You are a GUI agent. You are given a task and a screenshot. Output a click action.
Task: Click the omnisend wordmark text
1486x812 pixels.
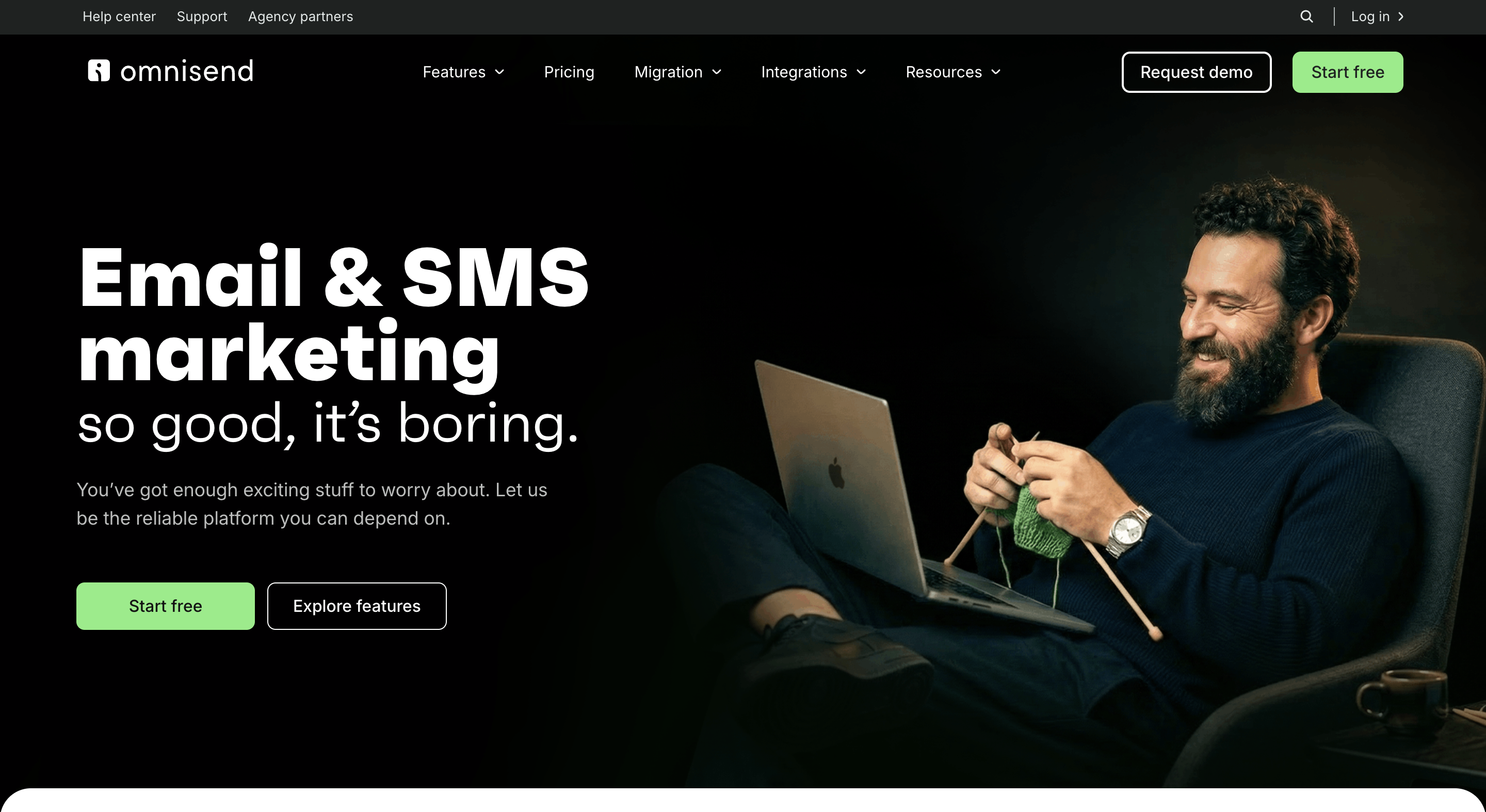click(x=187, y=71)
